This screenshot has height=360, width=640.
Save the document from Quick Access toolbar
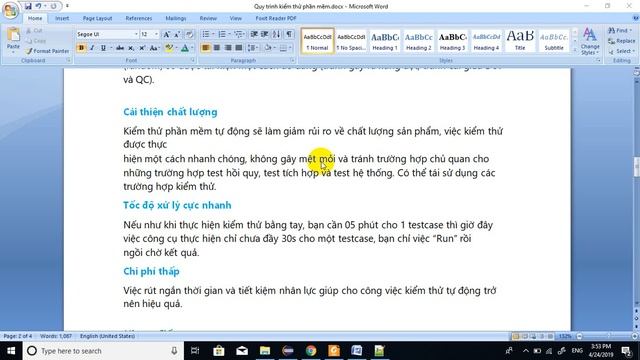pos(28,6)
